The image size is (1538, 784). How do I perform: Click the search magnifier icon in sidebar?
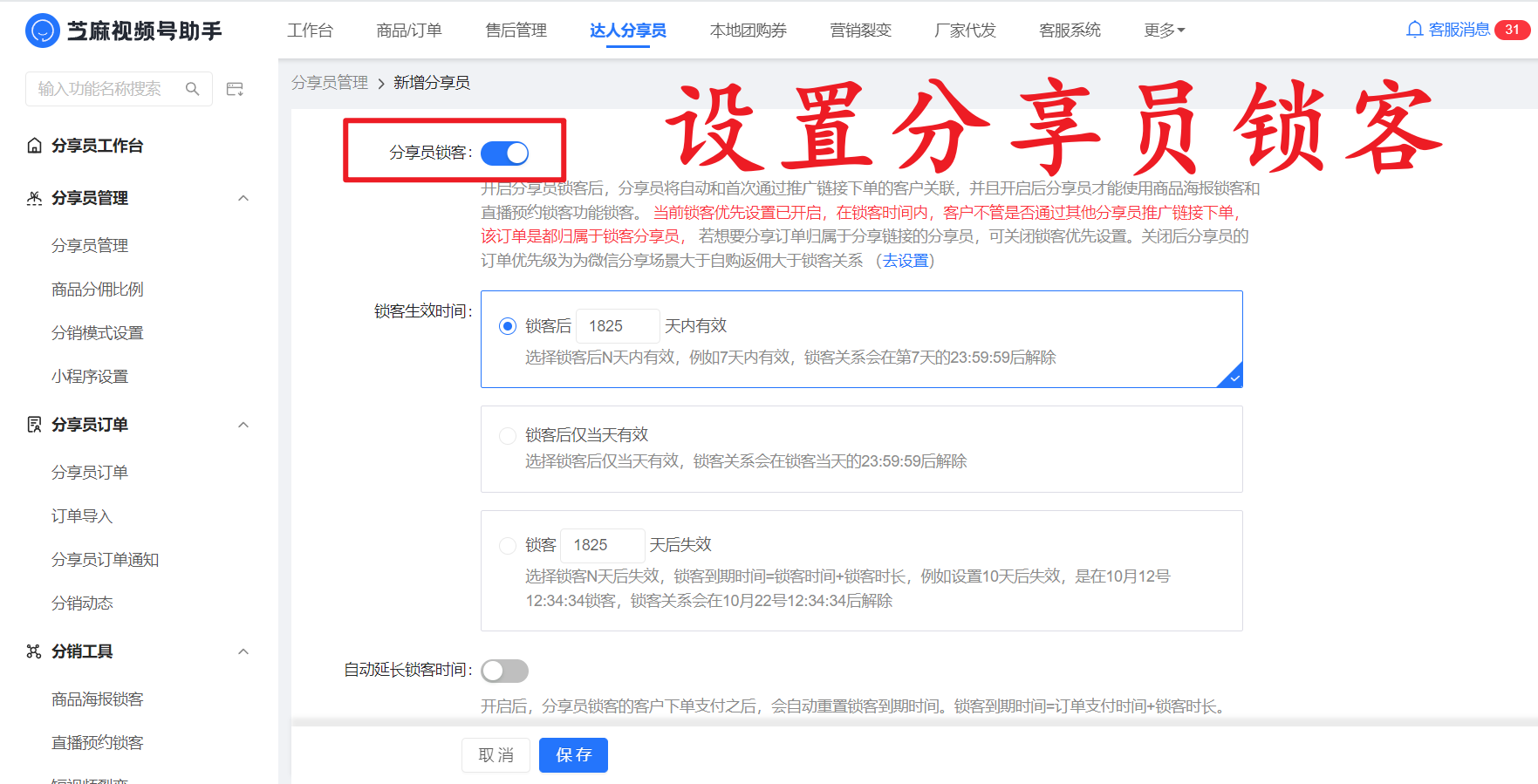(x=193, y=89)
